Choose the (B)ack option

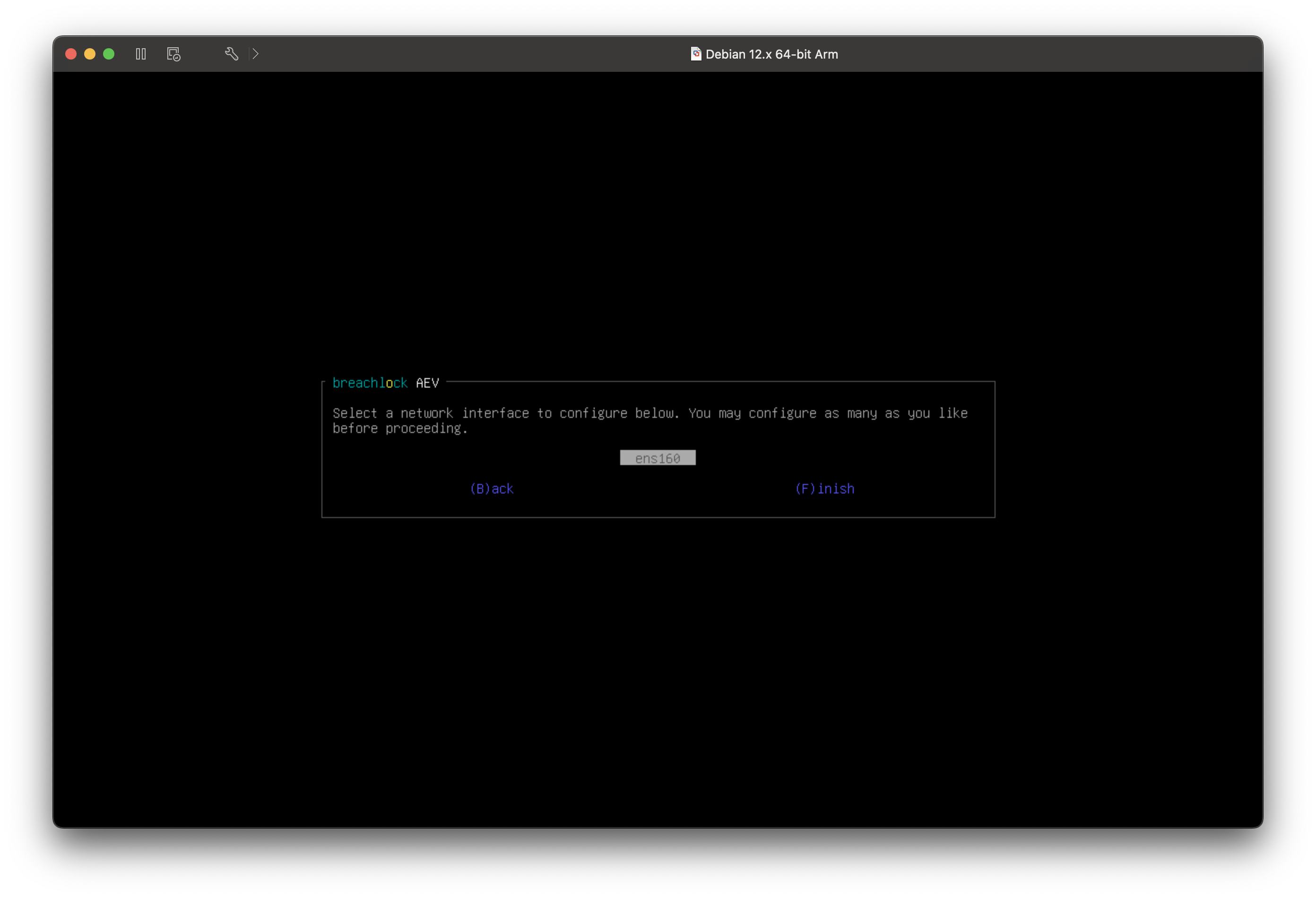[492, 489]
